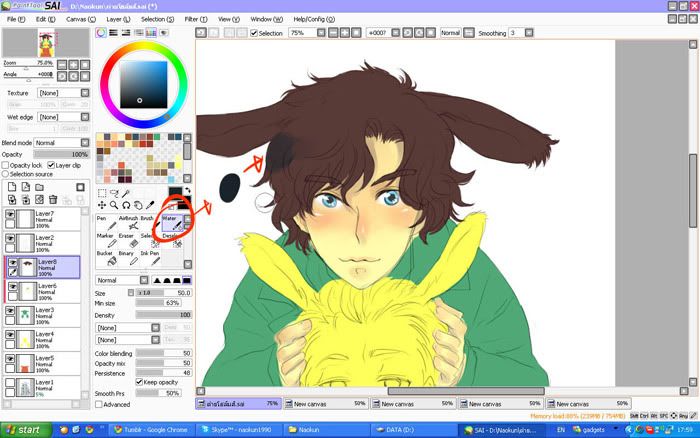Open the Texture dropdown
Viewport: 700px width, 438px height.
(62, 92)
